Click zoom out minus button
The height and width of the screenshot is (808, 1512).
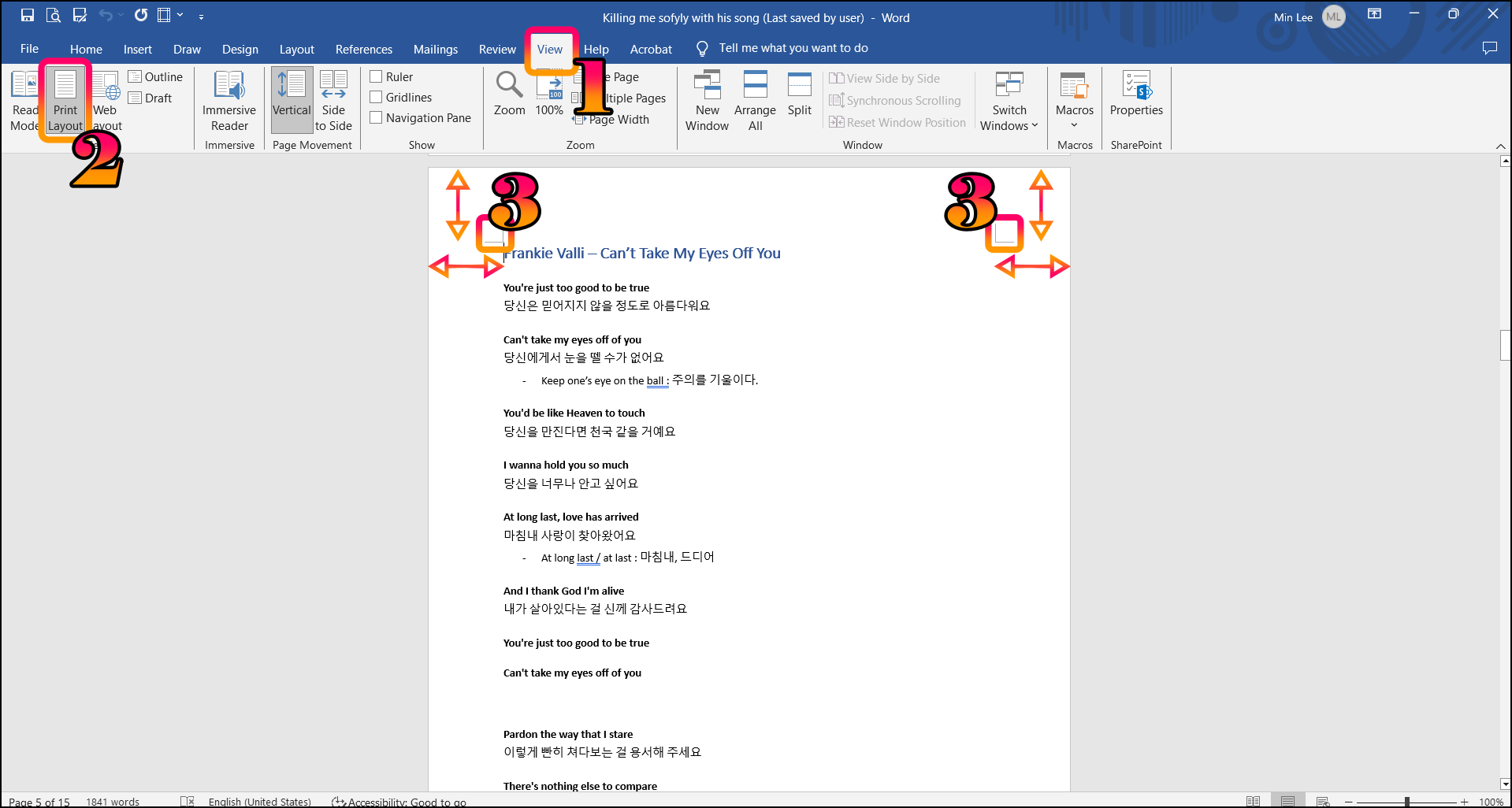[x=1348, y=802]
